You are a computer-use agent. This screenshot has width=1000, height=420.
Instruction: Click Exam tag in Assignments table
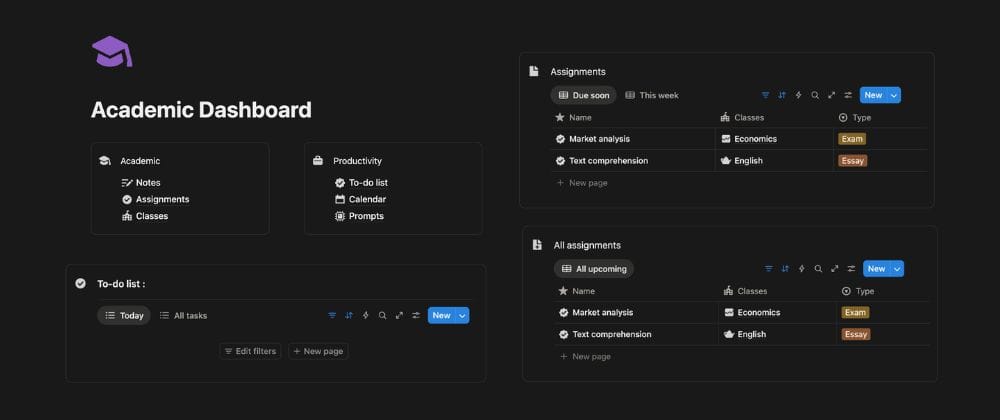(852, 139)
